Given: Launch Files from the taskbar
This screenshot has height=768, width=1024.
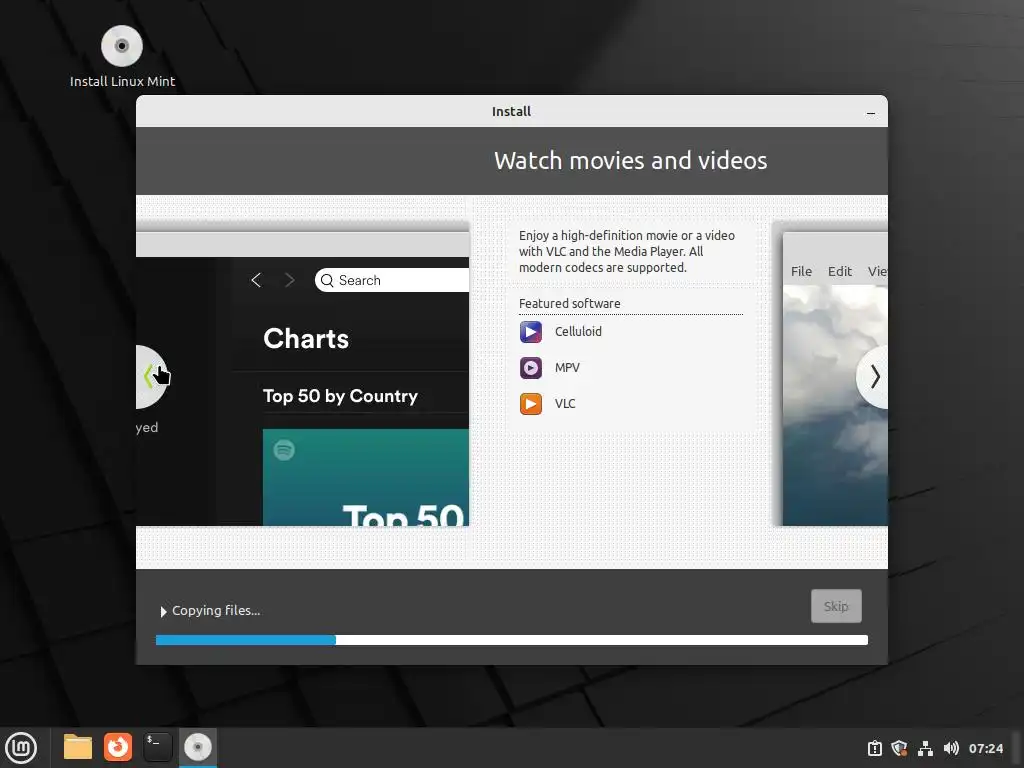Looking at the screenshot, I should tap(78, 747).
